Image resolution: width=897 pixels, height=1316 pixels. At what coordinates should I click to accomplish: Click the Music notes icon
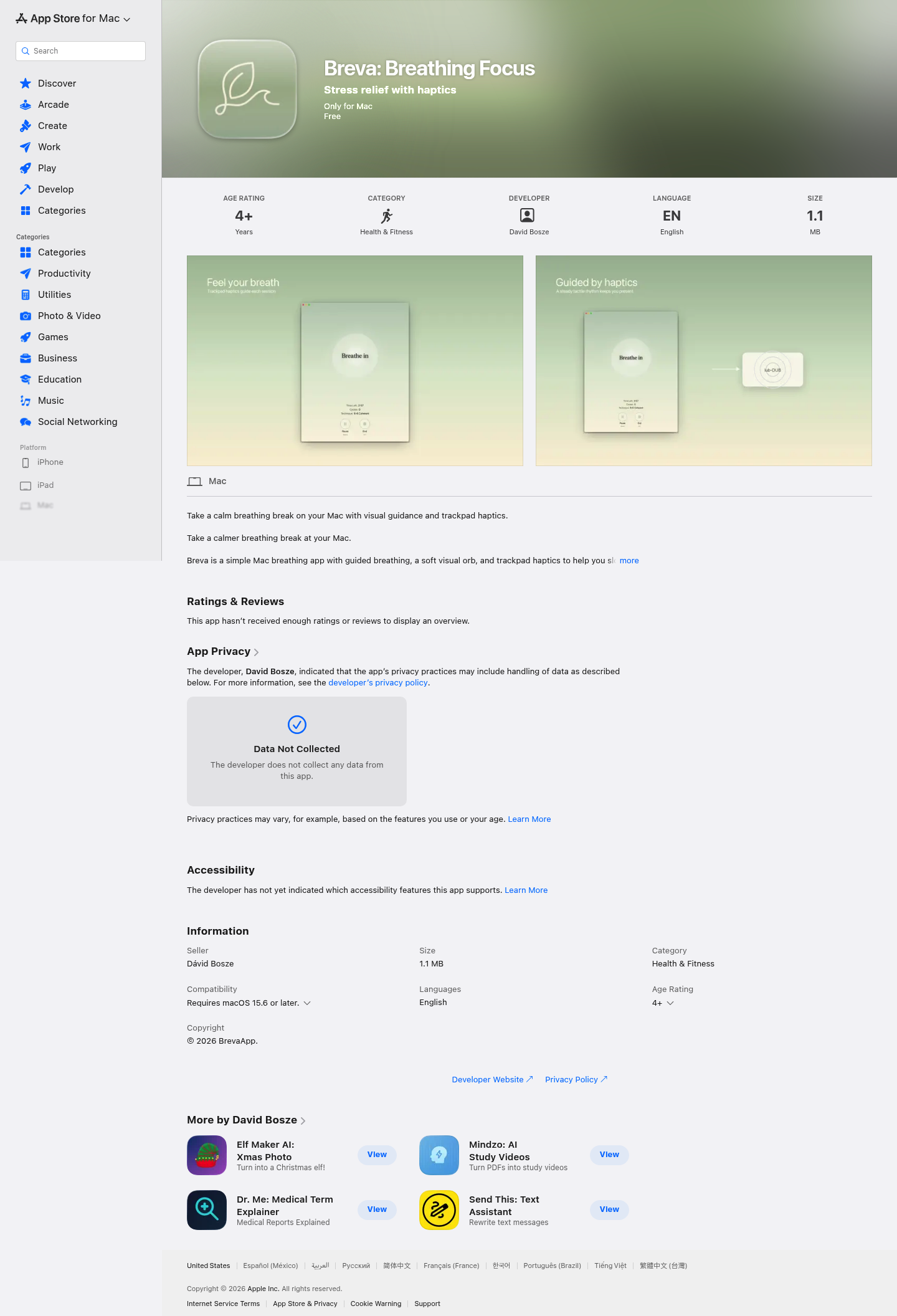[x=26, y=401]
